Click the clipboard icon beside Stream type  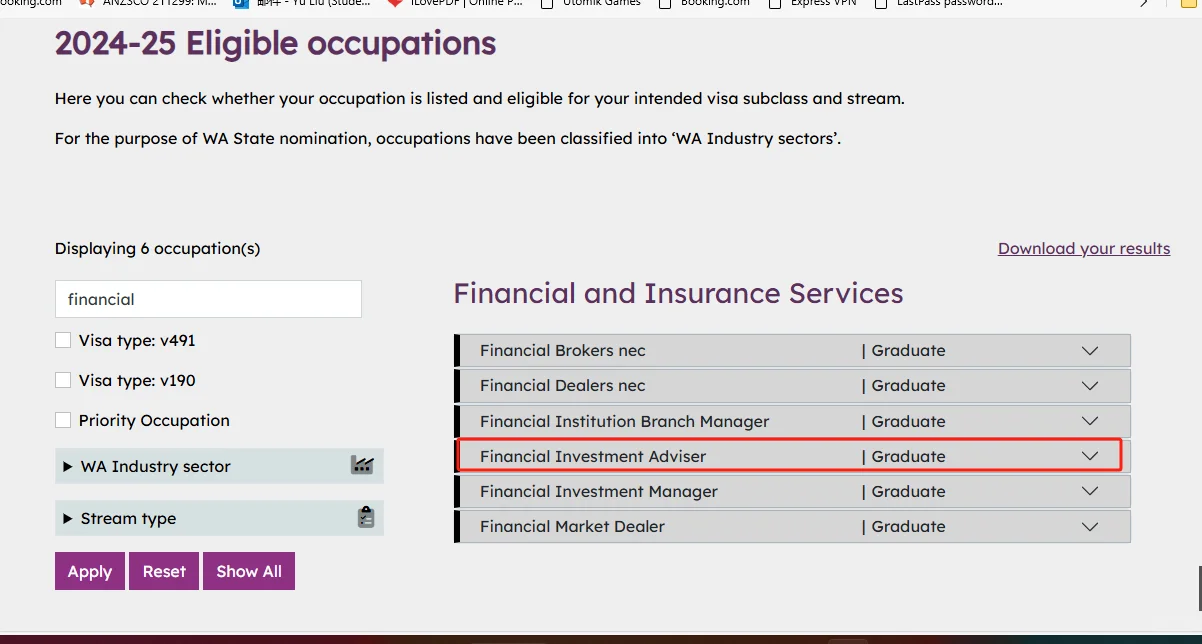point(365,517)
